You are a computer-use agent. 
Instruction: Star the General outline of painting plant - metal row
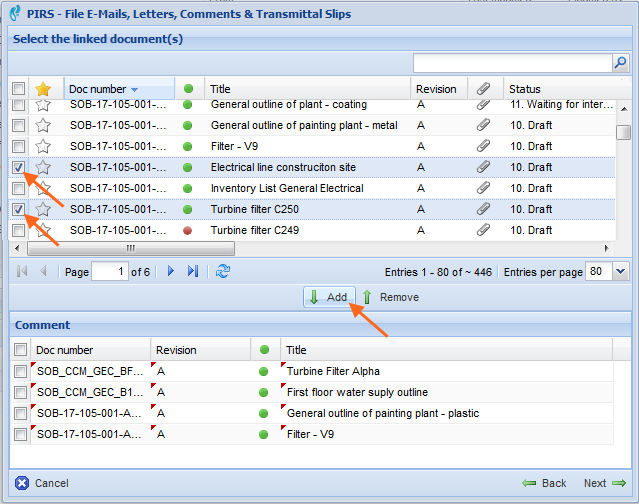(x=43, y=125)
